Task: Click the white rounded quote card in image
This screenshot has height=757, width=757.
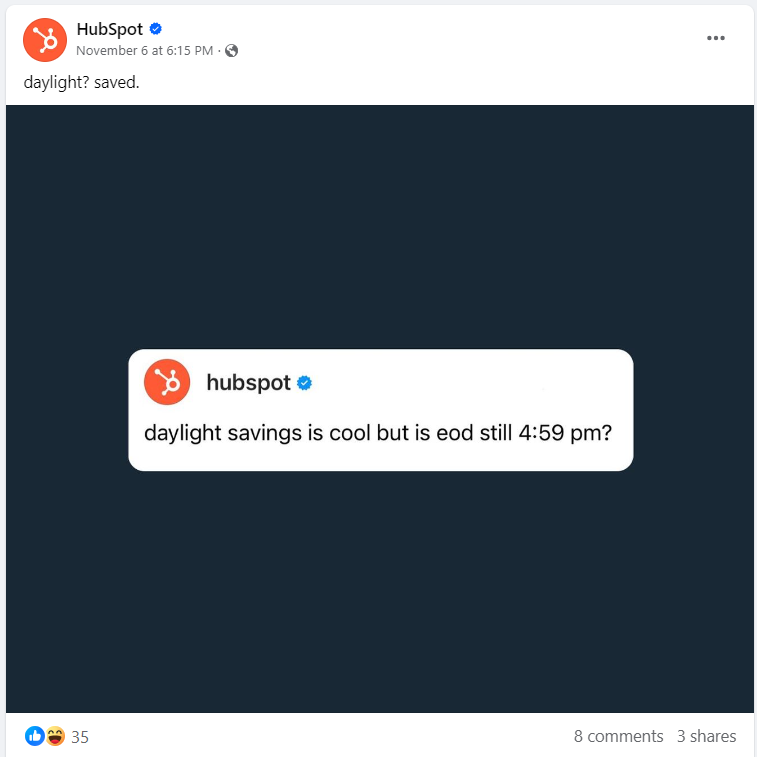Action: [x=380, y=410]
